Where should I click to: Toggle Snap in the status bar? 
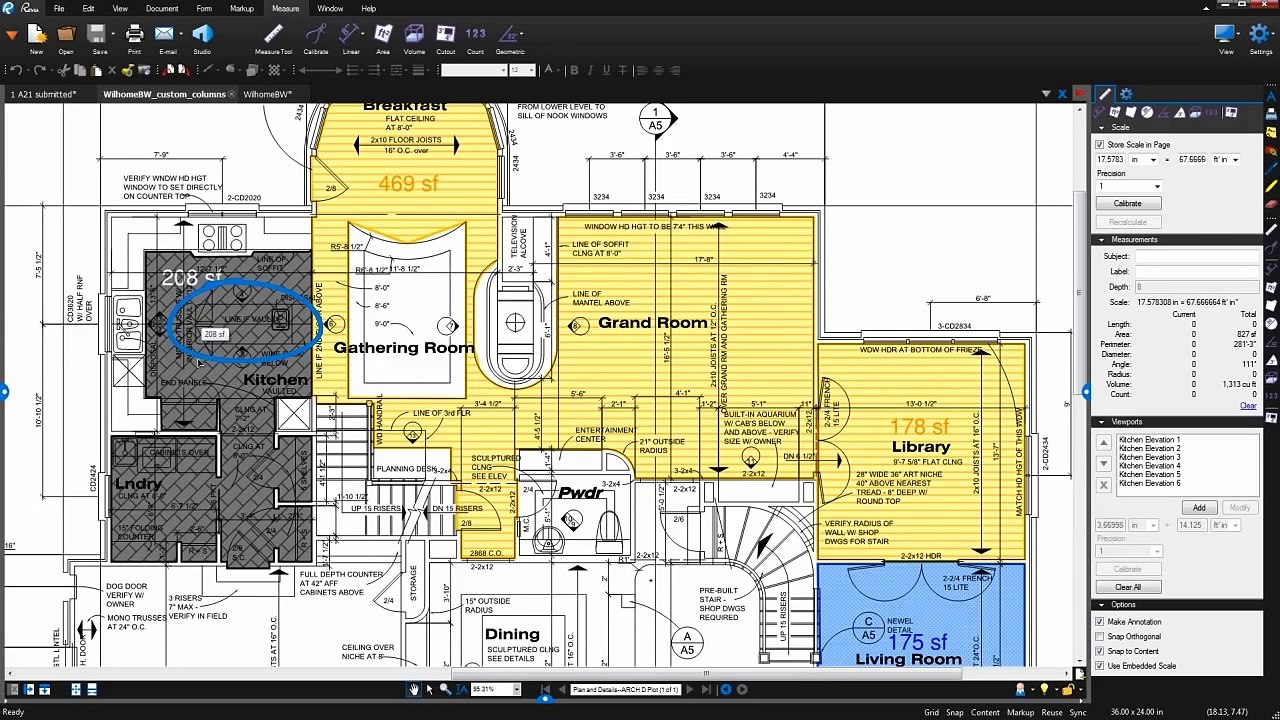[955, 713]
